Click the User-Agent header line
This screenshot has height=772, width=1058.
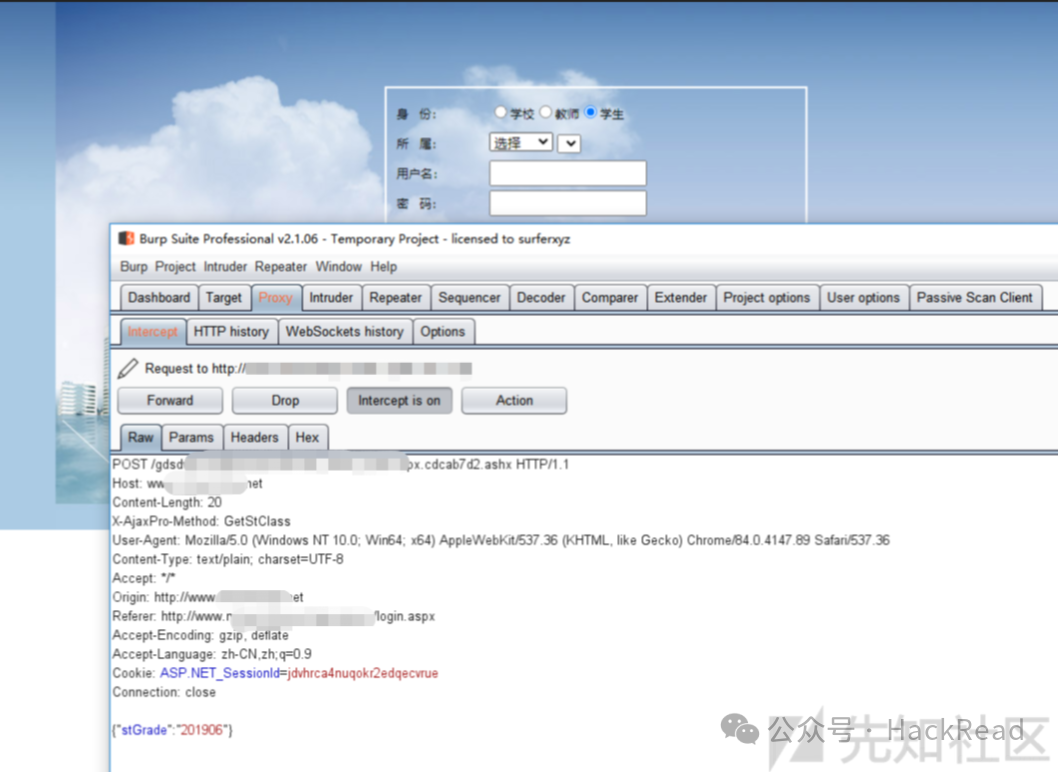[x=501, y=540]
